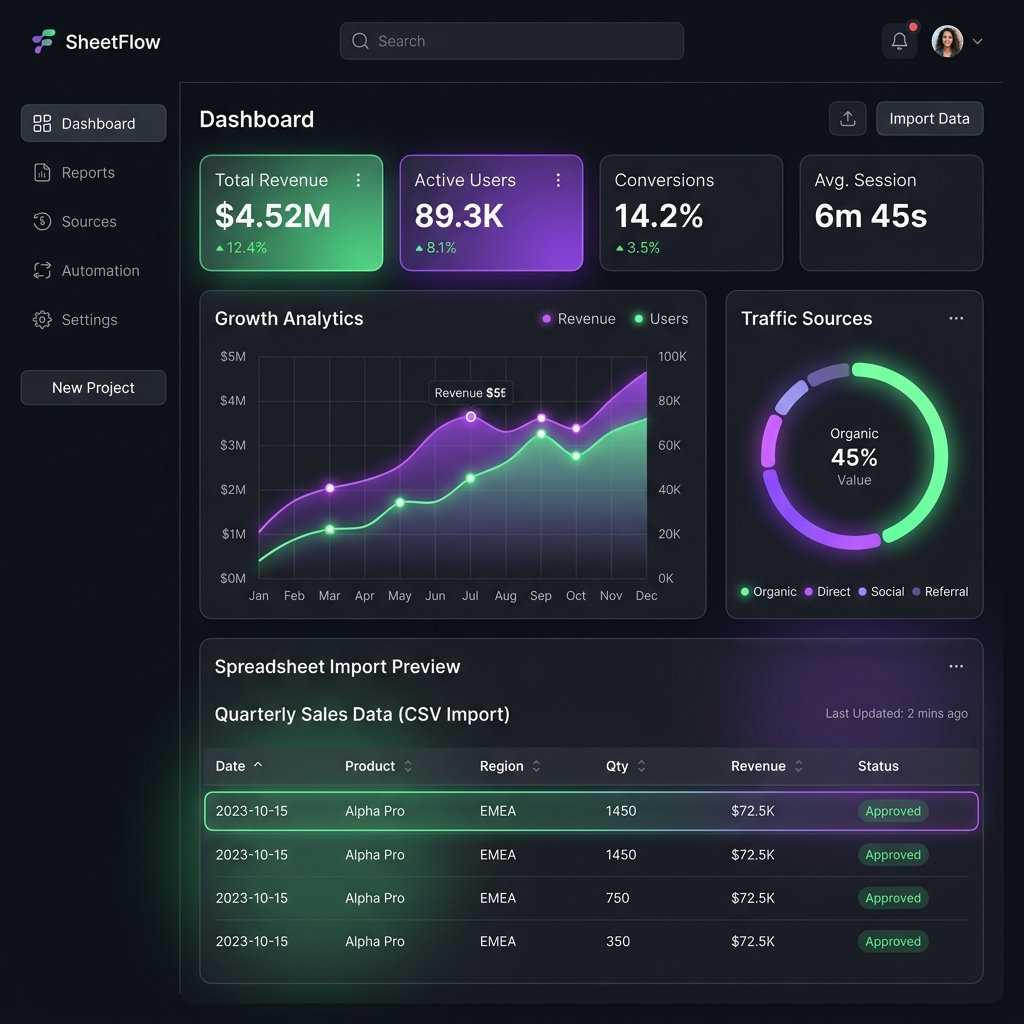Click the 'Quarterly Sales Data (CSV Import)' title
This screenshot has width=1024, height=1024.
click(362, 714)
